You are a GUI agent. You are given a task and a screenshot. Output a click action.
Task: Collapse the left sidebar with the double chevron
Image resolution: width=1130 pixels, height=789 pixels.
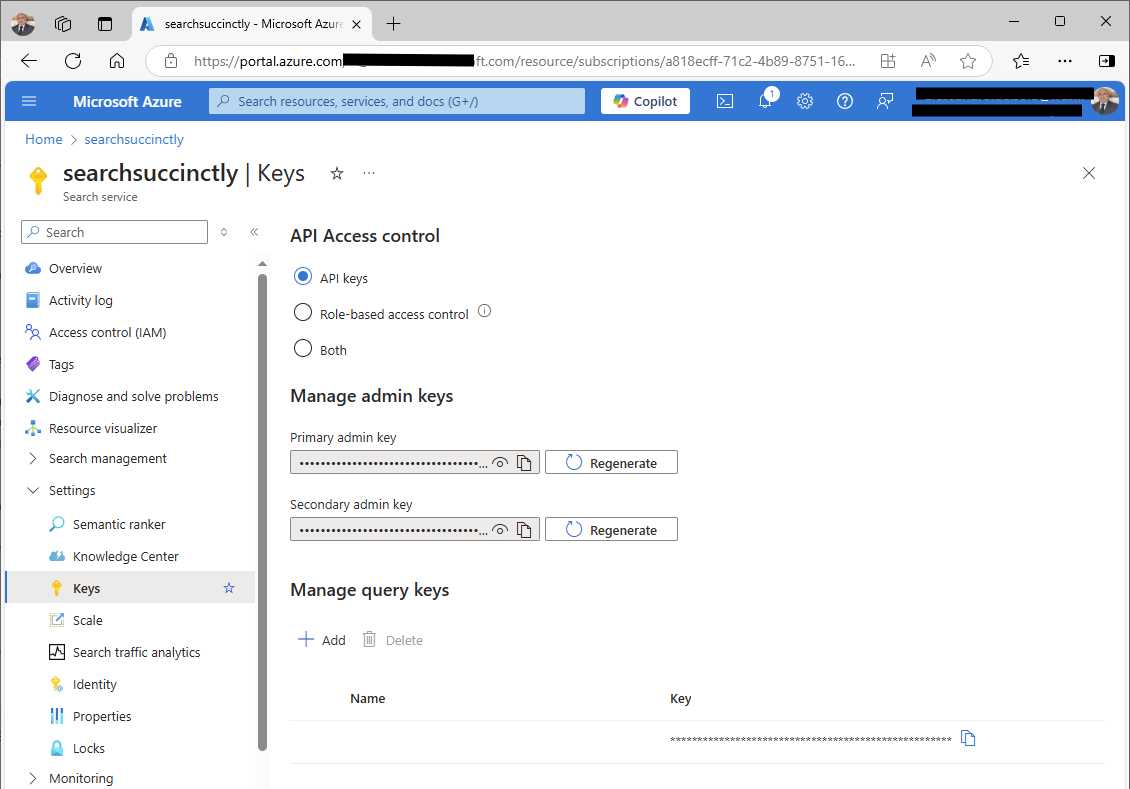coord(254,231)
